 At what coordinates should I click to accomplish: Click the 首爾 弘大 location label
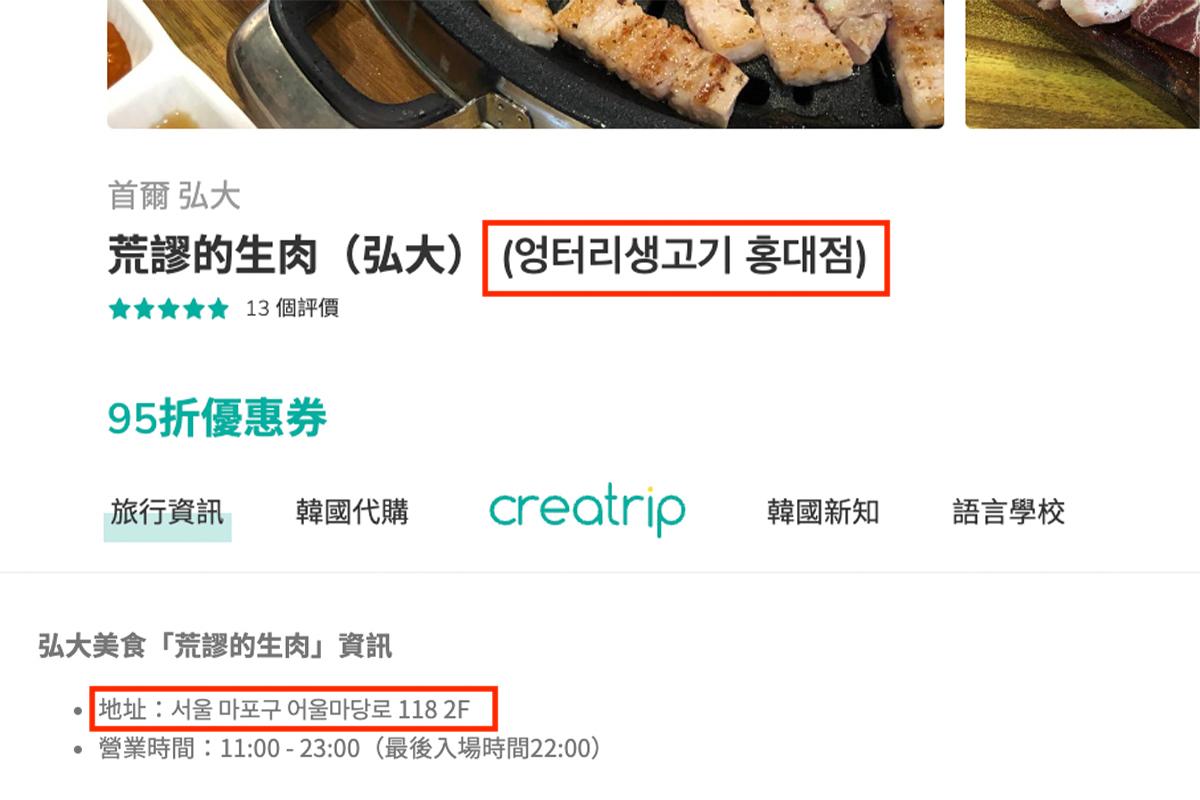(x=174, y=196)
